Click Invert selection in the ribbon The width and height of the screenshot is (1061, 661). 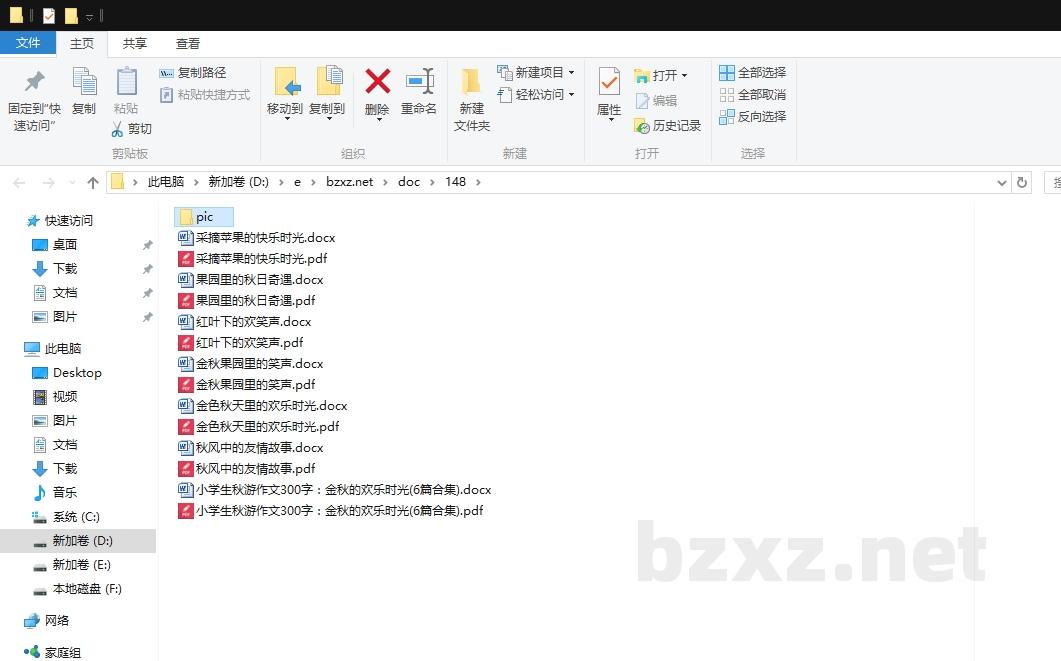(x=753, y=117)
